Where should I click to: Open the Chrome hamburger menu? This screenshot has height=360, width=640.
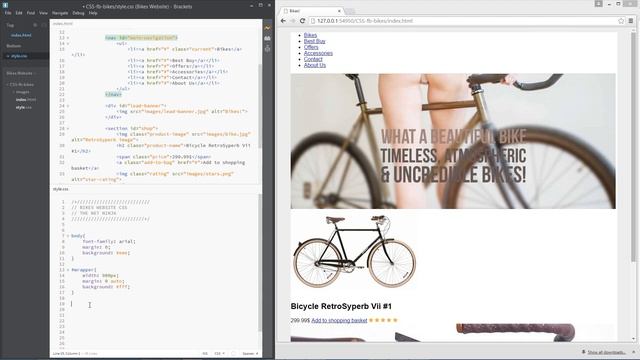click(x=631, y=21)
